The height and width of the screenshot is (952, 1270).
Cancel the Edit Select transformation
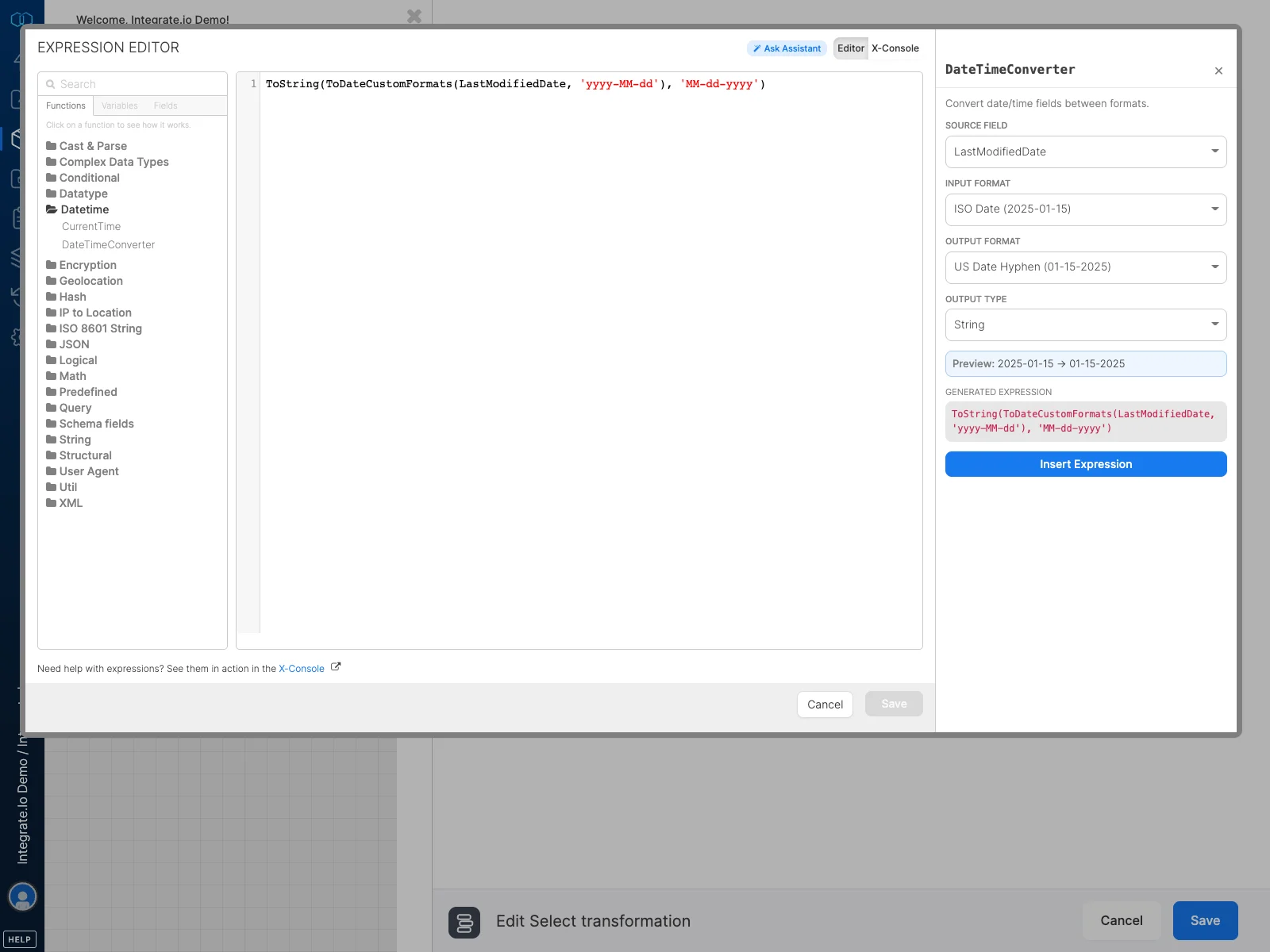tap(1122, 920)
